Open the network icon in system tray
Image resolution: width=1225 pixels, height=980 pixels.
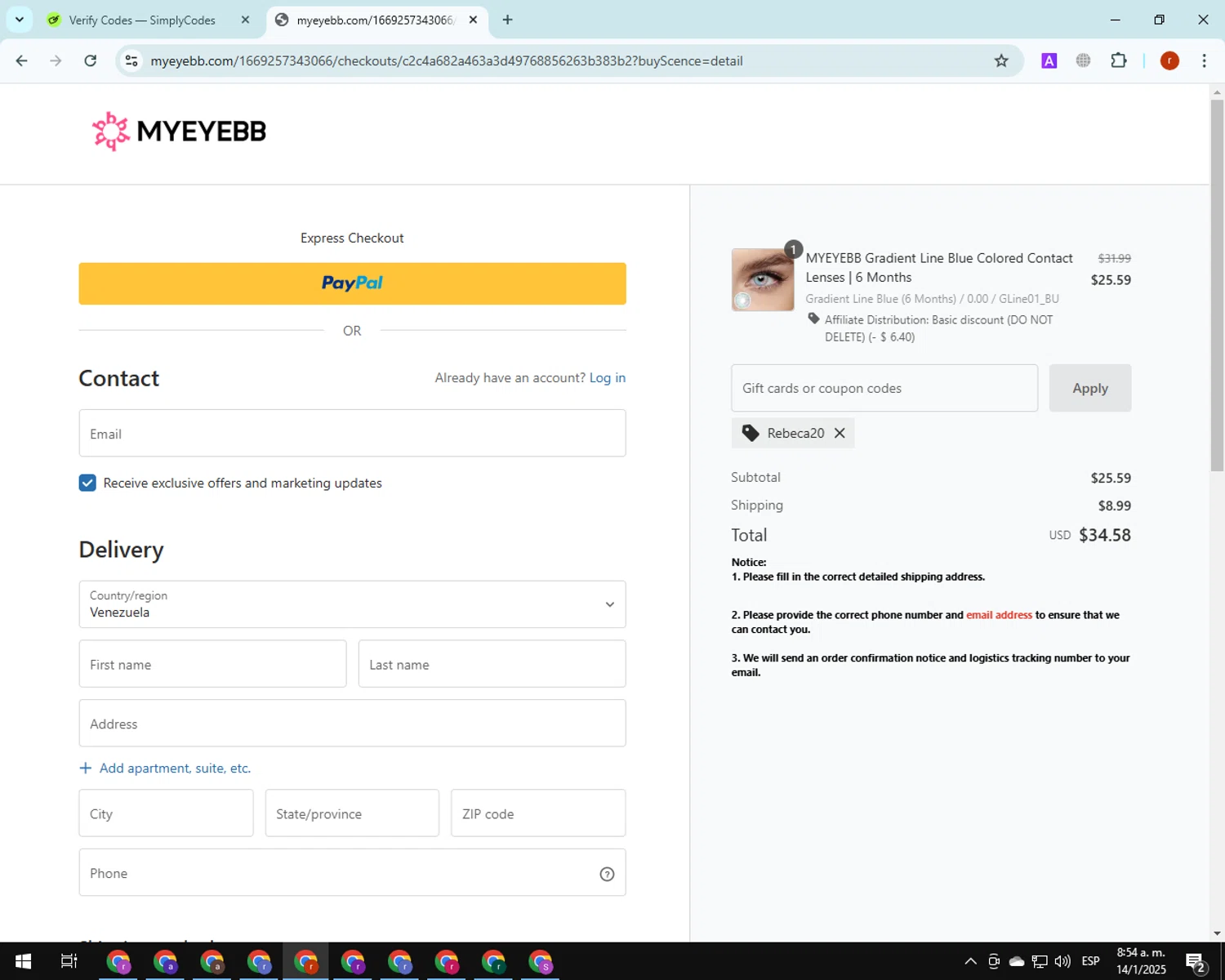pyautogui.click(x=1040, y=961)
